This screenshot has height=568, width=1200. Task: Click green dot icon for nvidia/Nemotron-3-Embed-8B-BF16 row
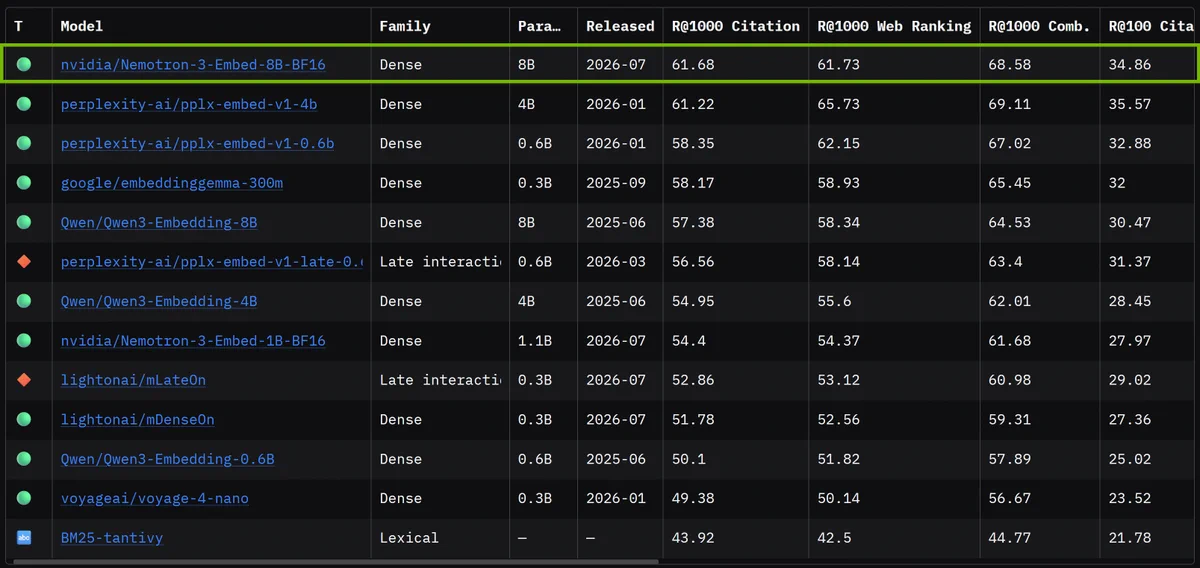click(x=24, y=64)
